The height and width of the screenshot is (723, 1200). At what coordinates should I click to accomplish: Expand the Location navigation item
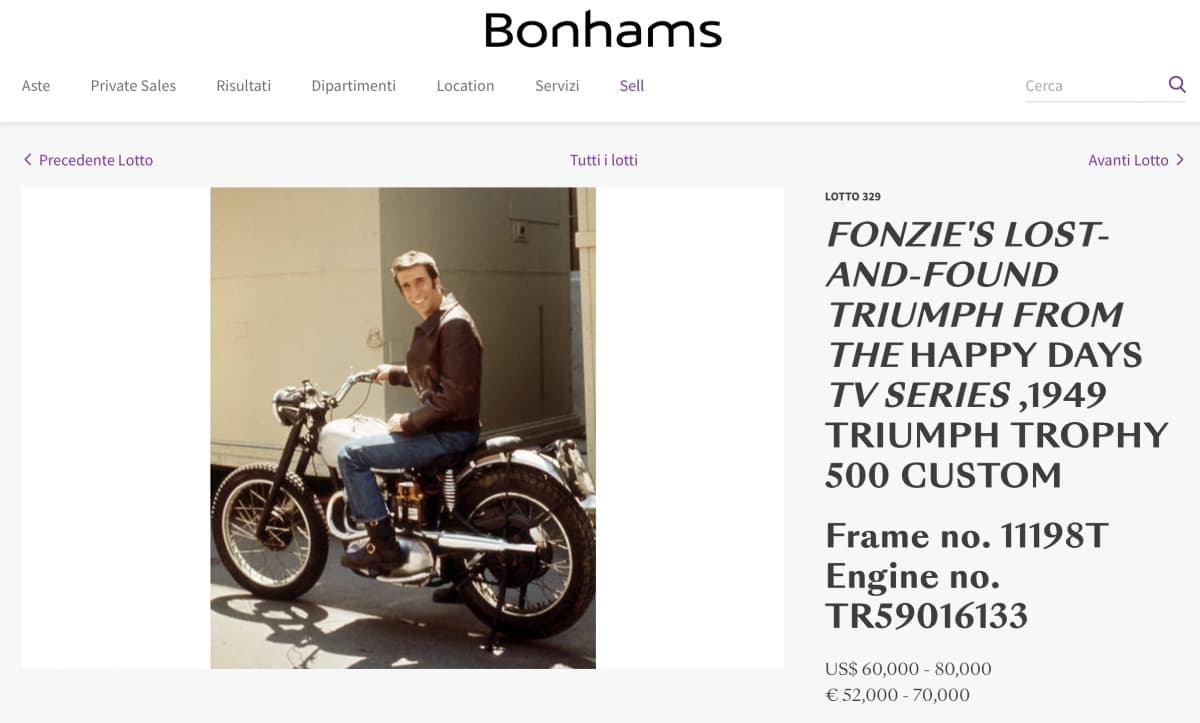[465, 86]
